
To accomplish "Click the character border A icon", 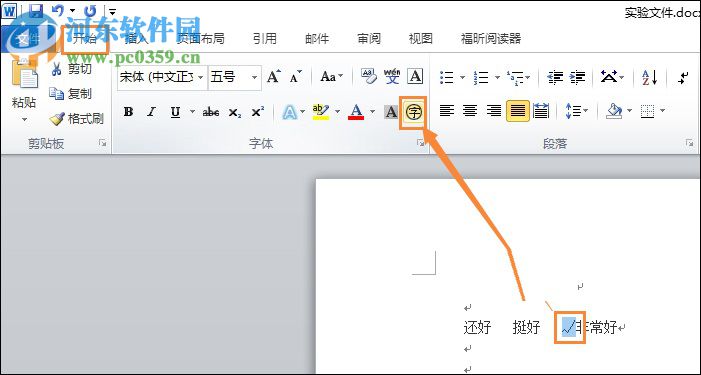I will (415, 76).
